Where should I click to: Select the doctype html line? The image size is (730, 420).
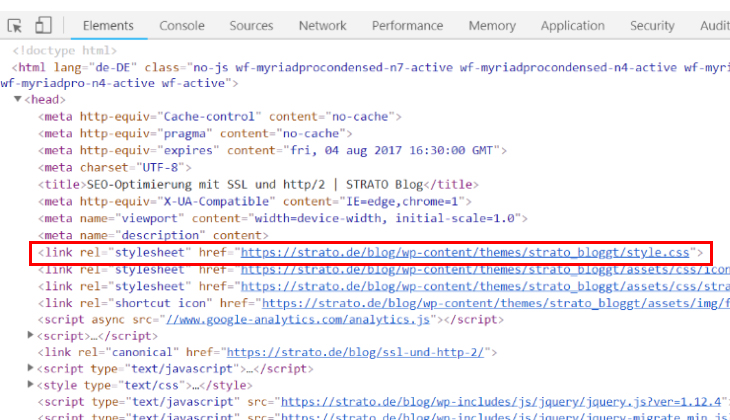[x=65, y=50]
